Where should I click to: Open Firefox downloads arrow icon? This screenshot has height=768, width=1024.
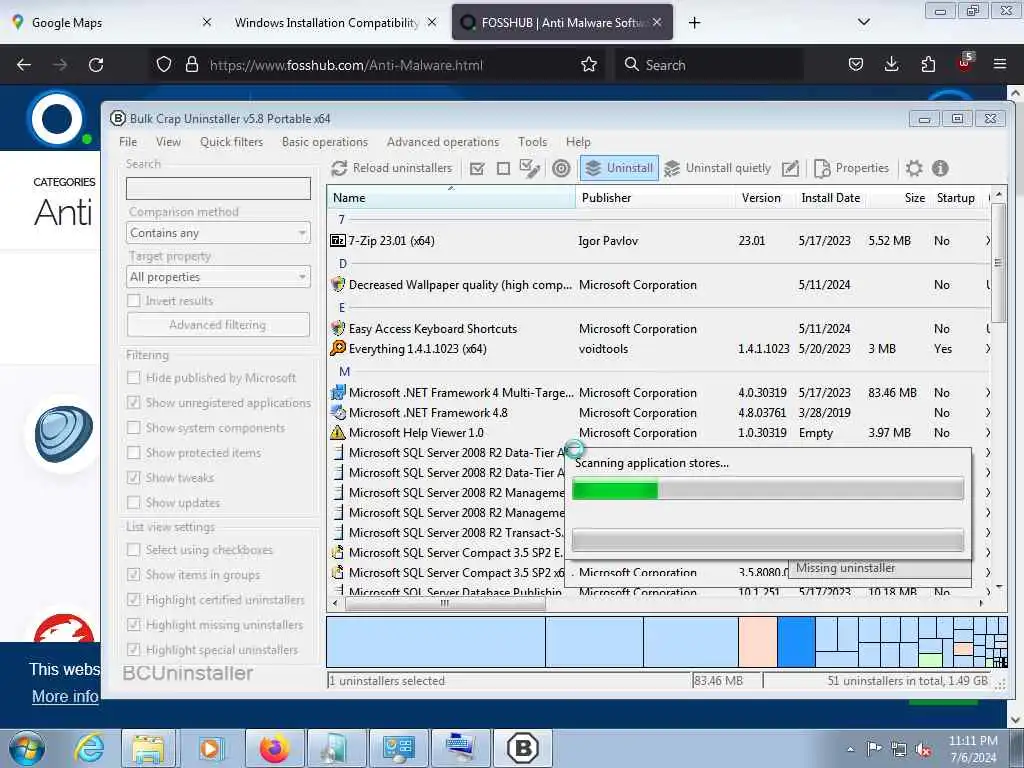coord(891,64)
